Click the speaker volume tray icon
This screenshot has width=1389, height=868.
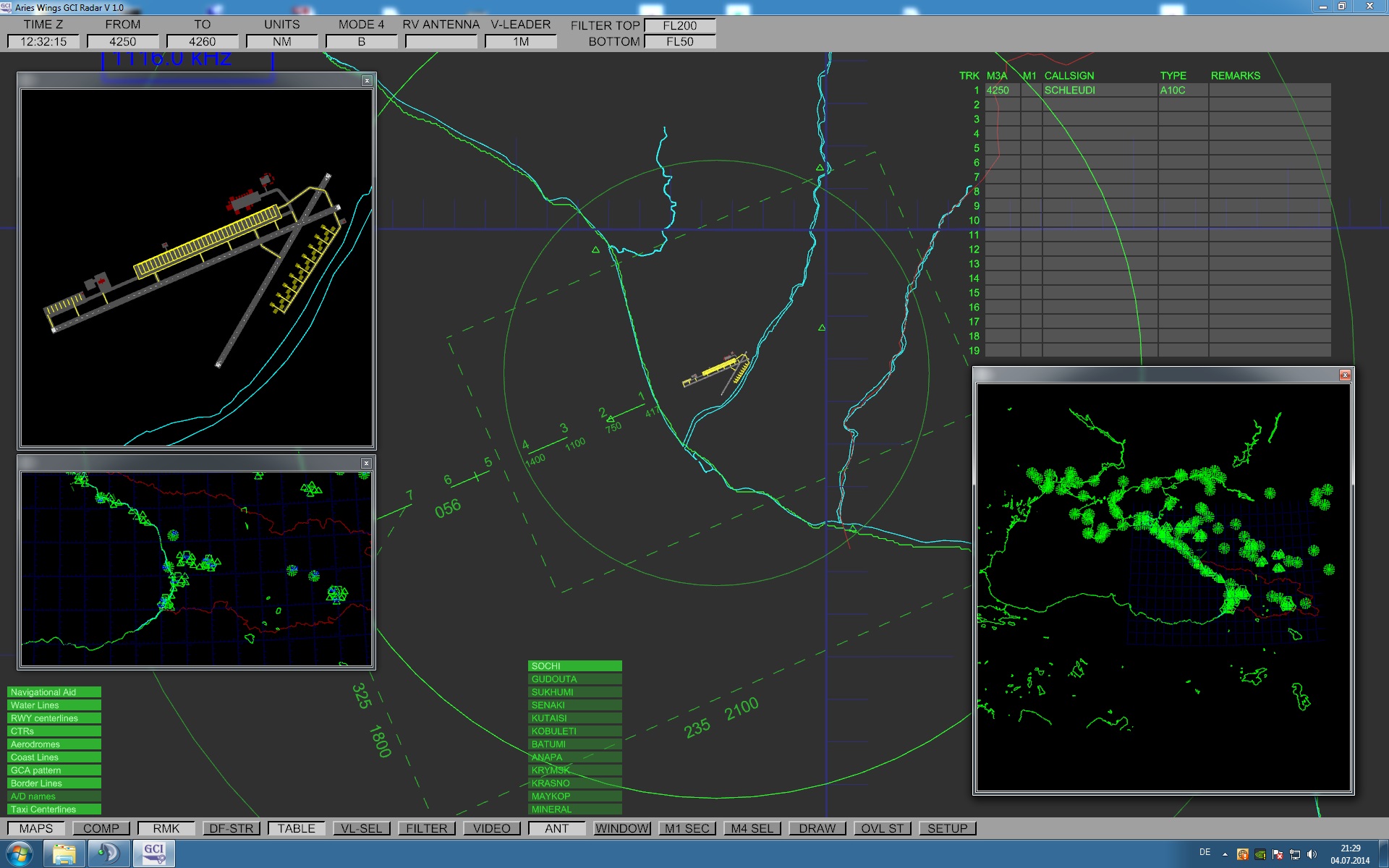(1312, 854)
